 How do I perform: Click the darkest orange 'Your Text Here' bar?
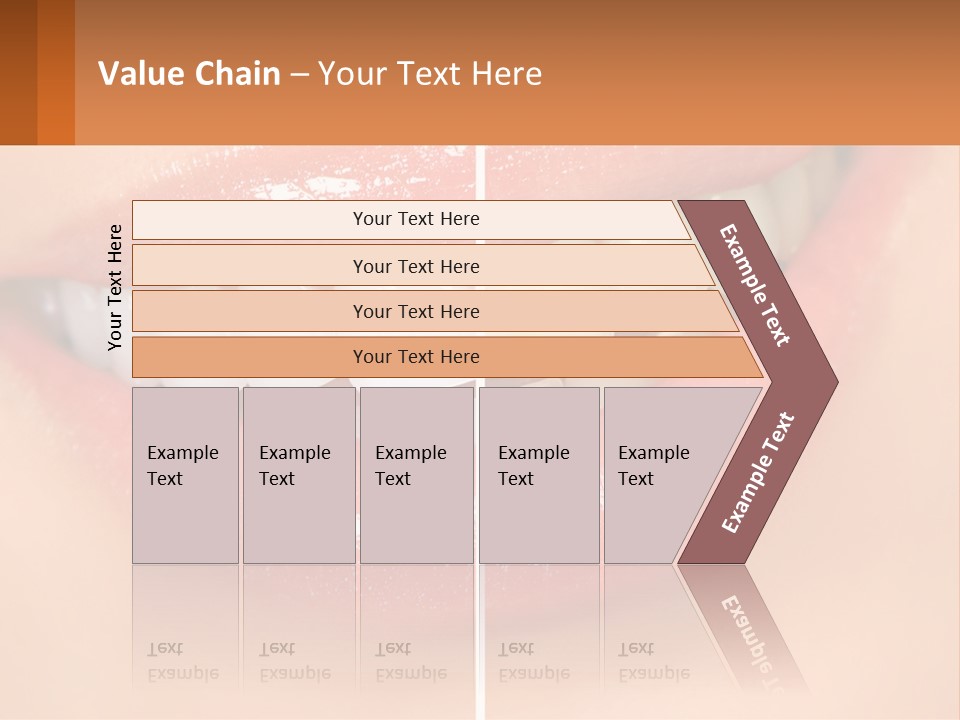[416, 357]
